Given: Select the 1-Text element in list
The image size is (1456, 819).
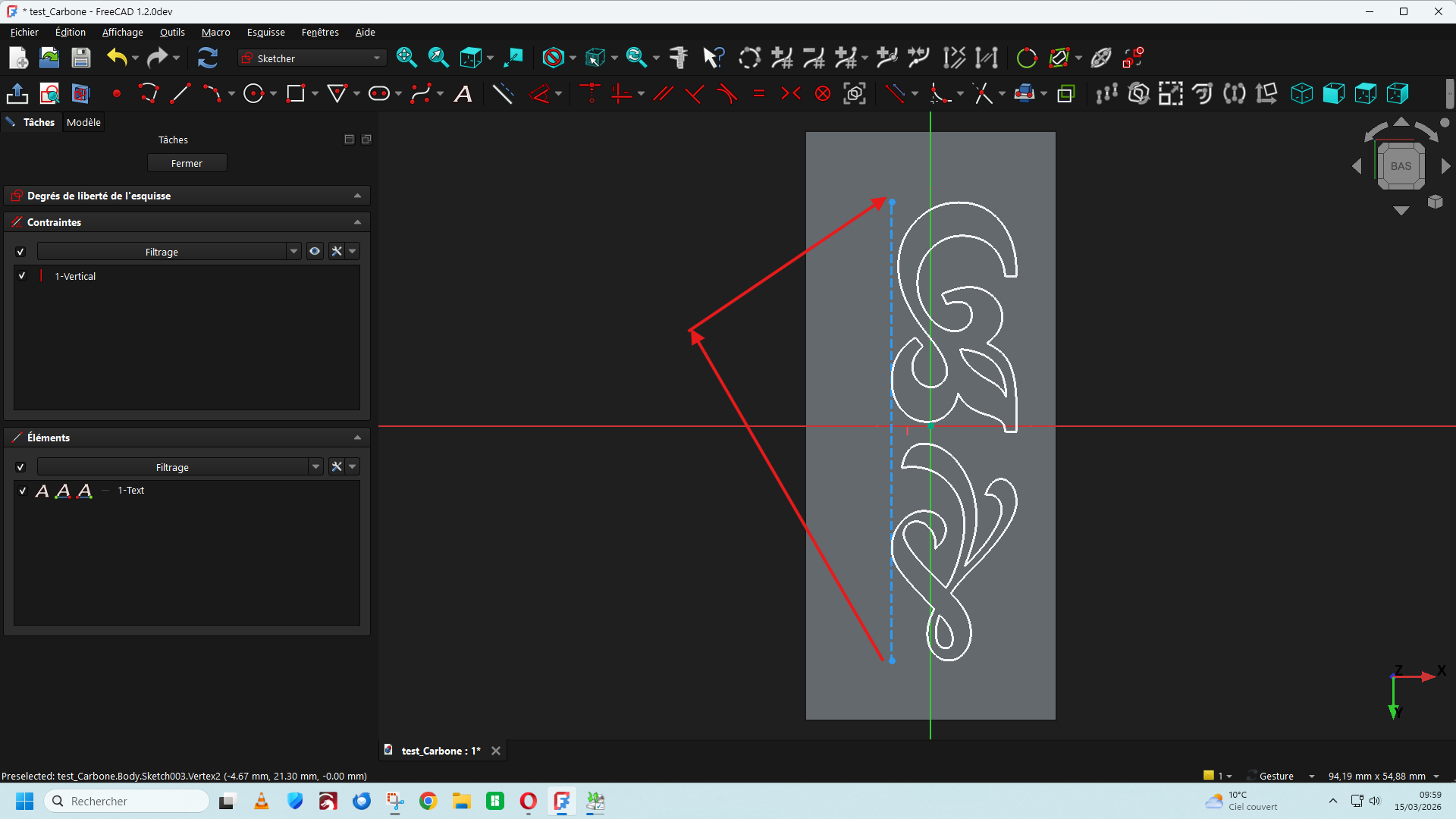Looking at the screenshot, I should pos(130,491).
